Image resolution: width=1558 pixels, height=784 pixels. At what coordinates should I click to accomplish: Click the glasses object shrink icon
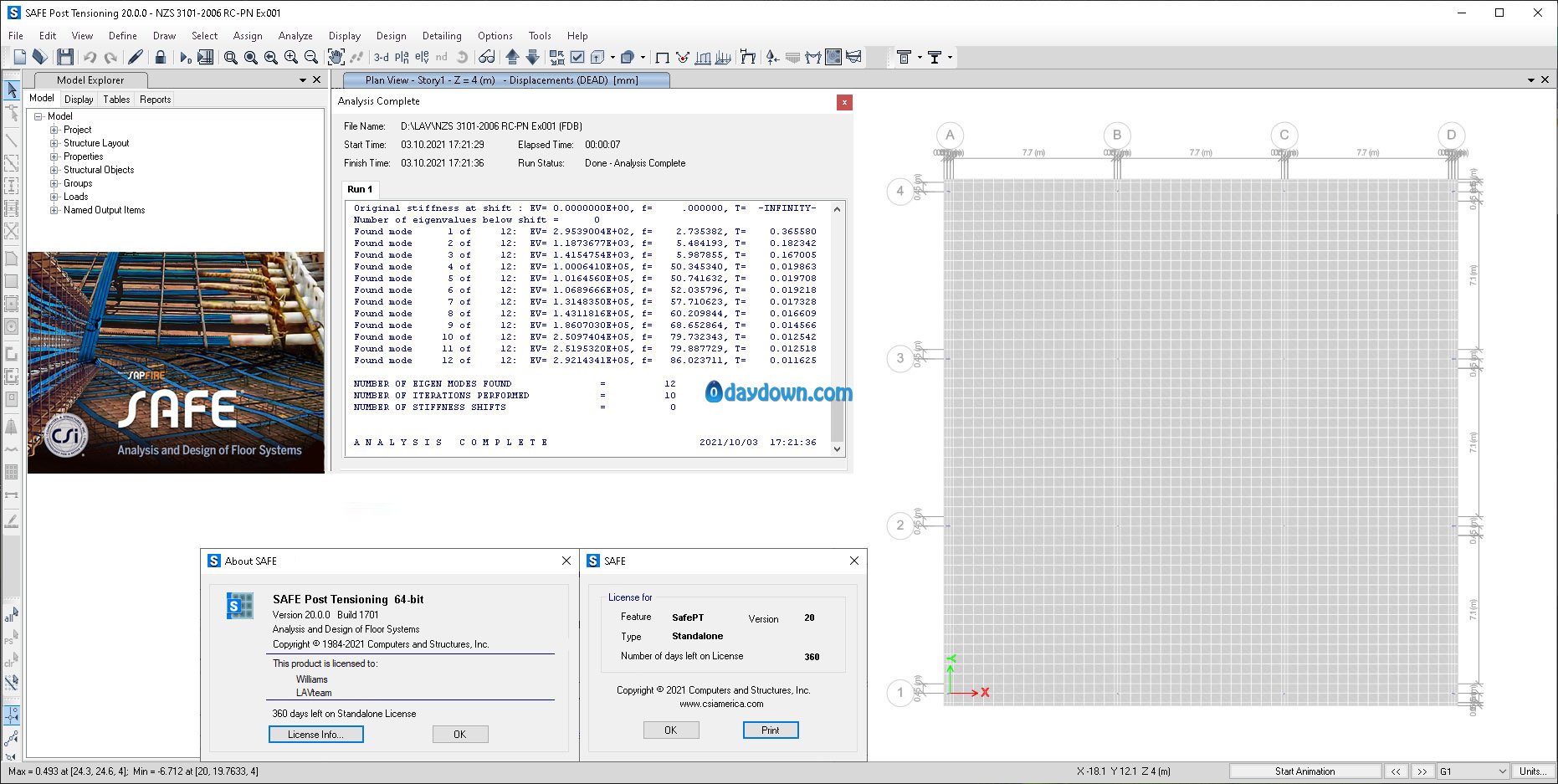[x=487, y=57]
